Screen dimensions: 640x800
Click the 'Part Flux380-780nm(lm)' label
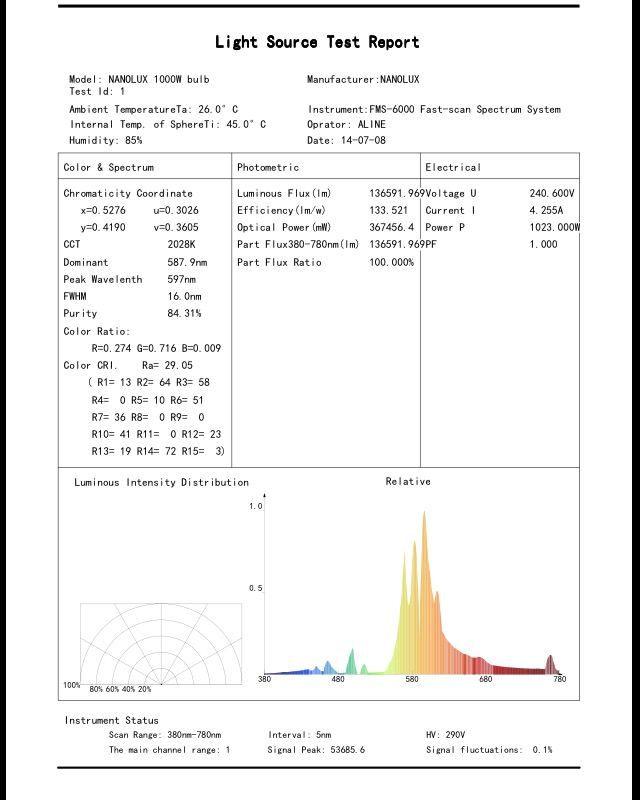click(x=298, y=244)
